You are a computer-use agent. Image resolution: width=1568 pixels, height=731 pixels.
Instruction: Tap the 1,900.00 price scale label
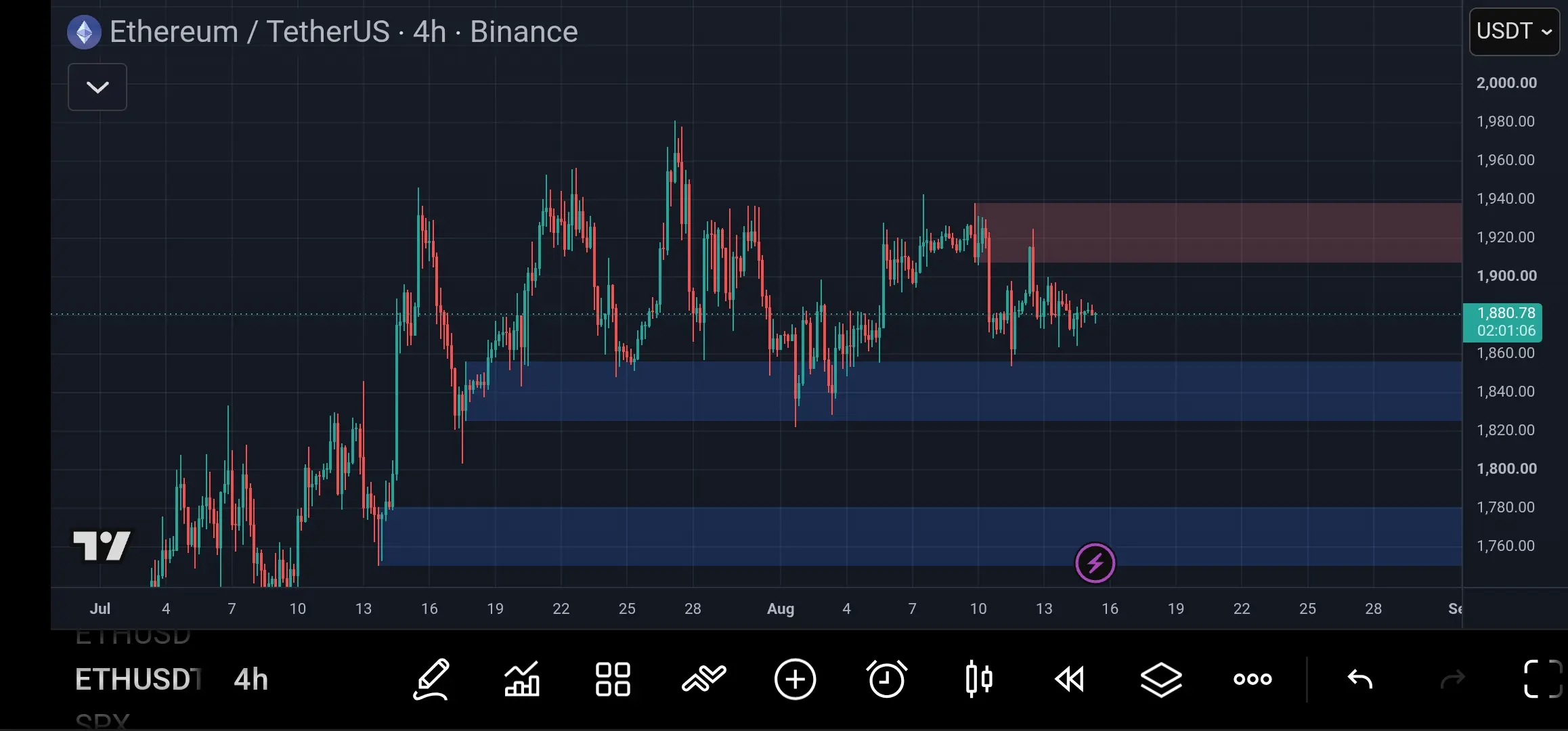pos(1507,275)
